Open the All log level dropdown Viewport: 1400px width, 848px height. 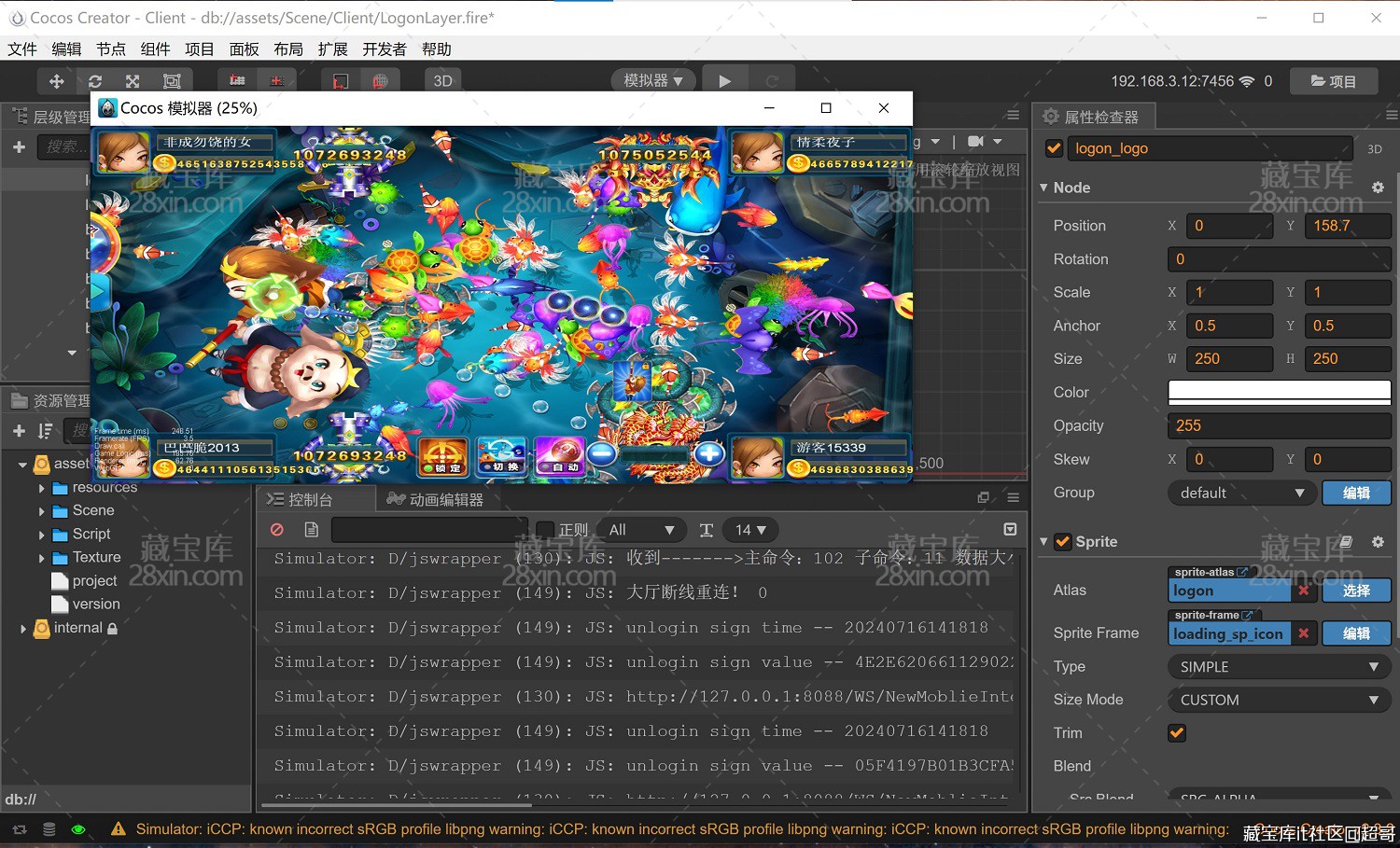pyautogui.click(x=641, y=530)
